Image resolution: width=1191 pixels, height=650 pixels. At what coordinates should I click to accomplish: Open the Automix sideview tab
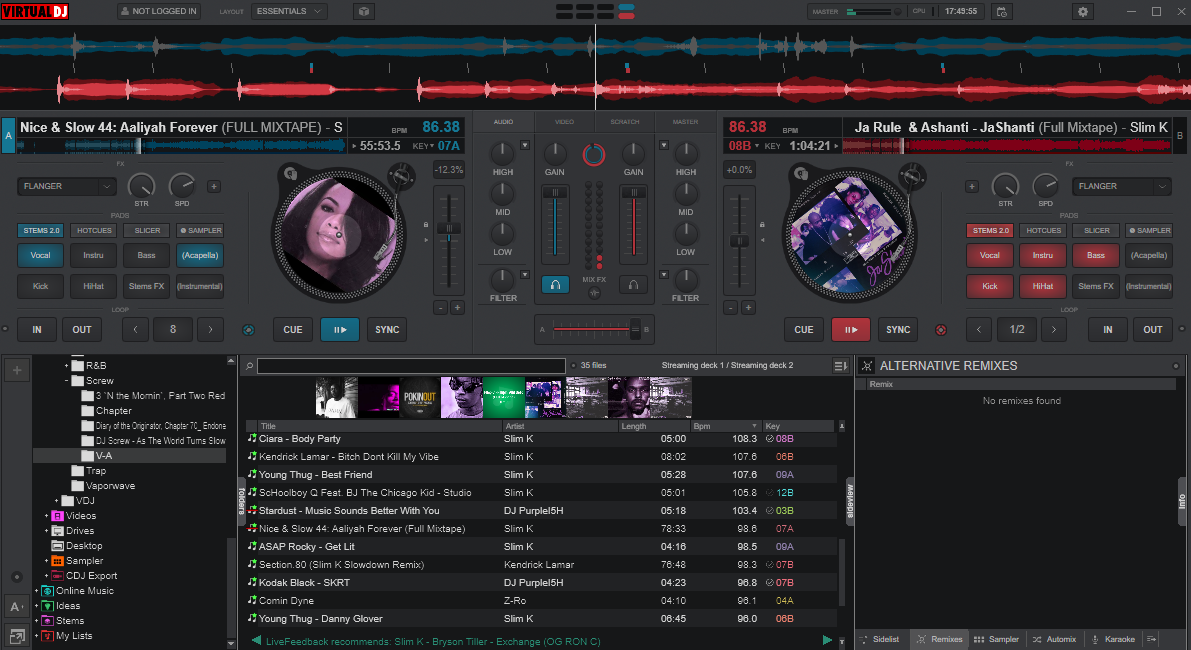1054,639
